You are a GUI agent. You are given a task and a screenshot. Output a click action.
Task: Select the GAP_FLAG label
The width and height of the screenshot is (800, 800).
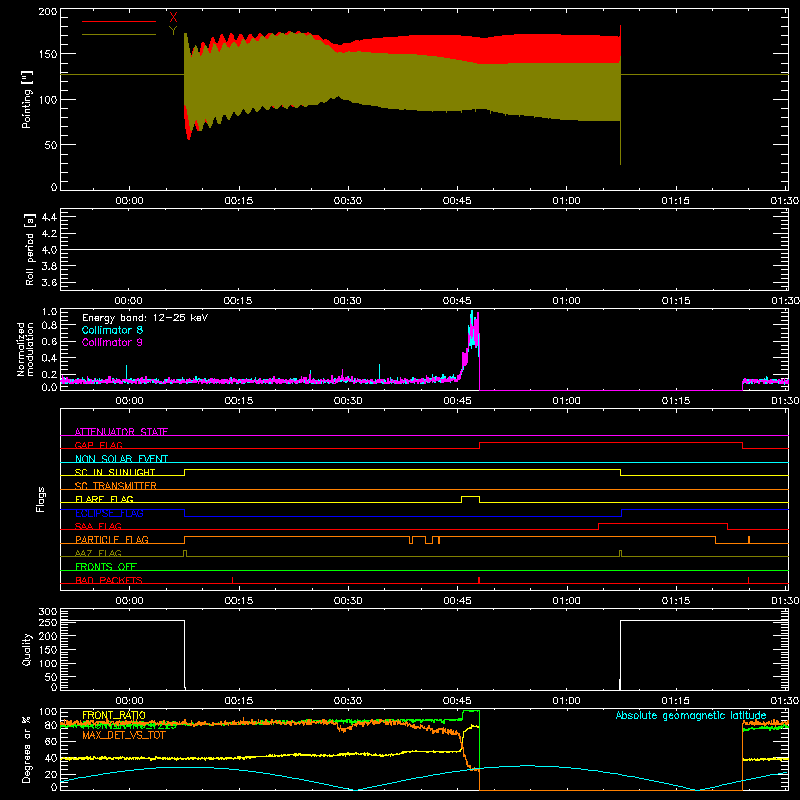coord(99,445)
